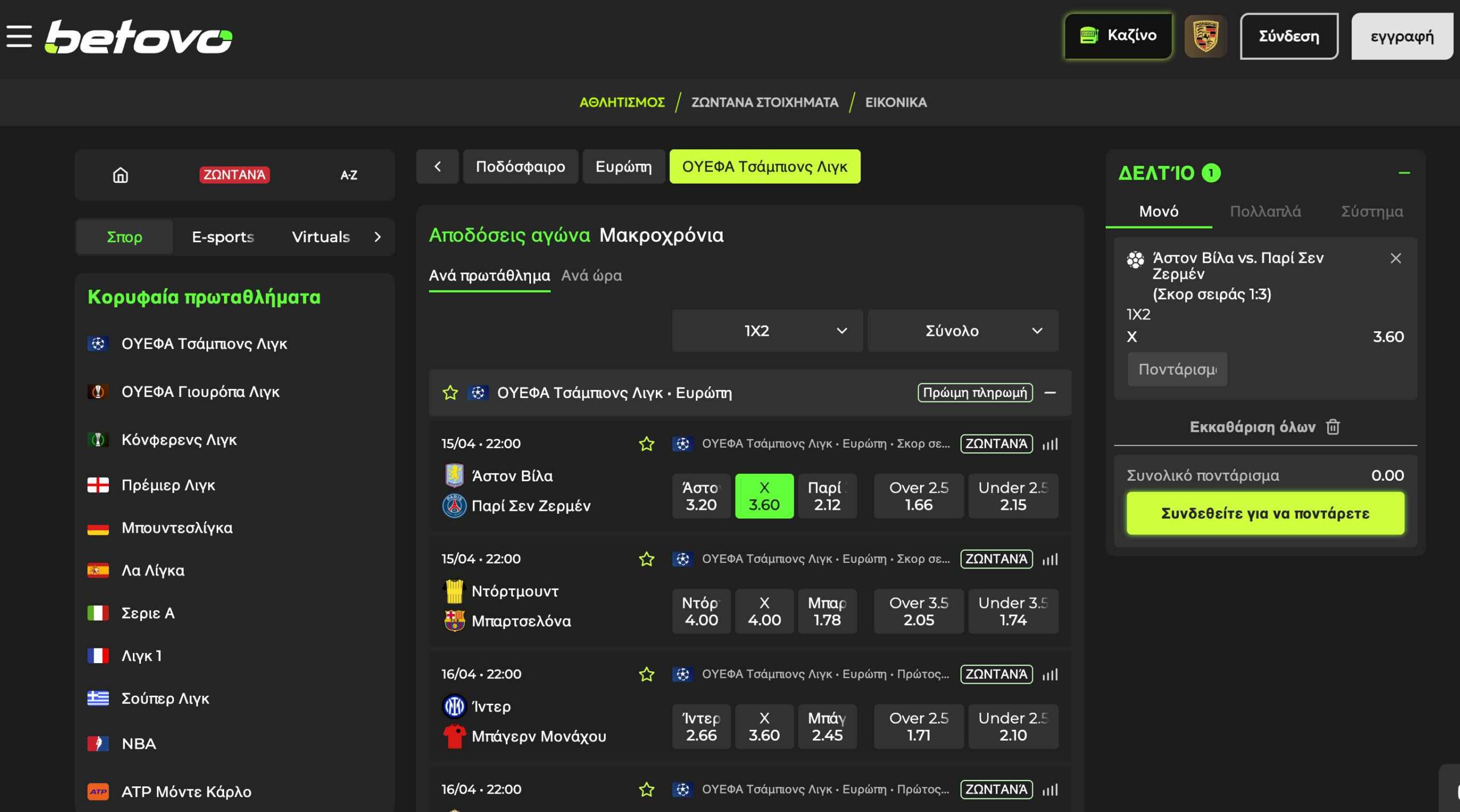Click the stake input field in betslip
The image size is (1460, 812).
[x=1177, y=369]
